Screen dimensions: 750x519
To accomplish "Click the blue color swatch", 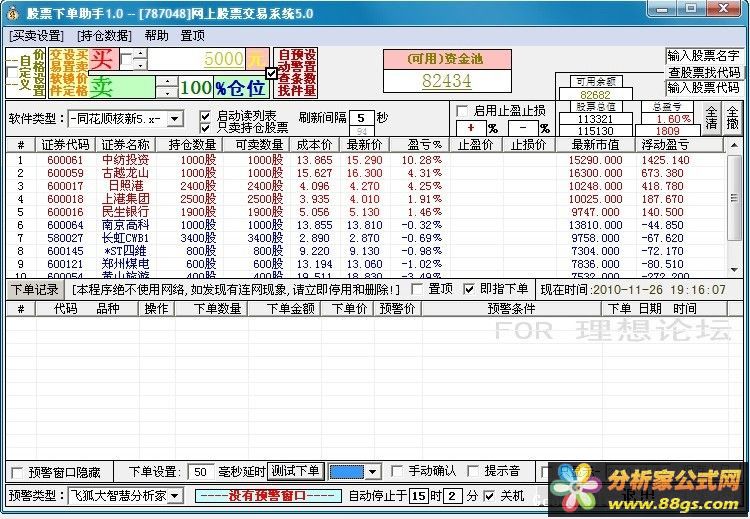I will pos(347,472).
